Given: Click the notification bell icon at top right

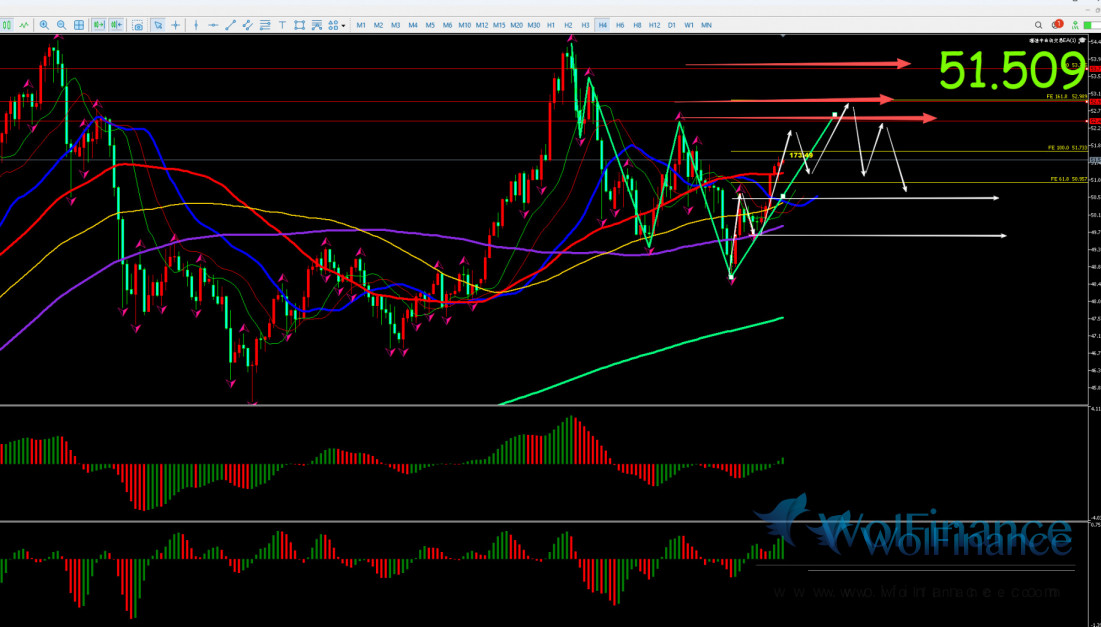Looking at the screenshot, I should pyautogui.click(x=1055, y=24).
